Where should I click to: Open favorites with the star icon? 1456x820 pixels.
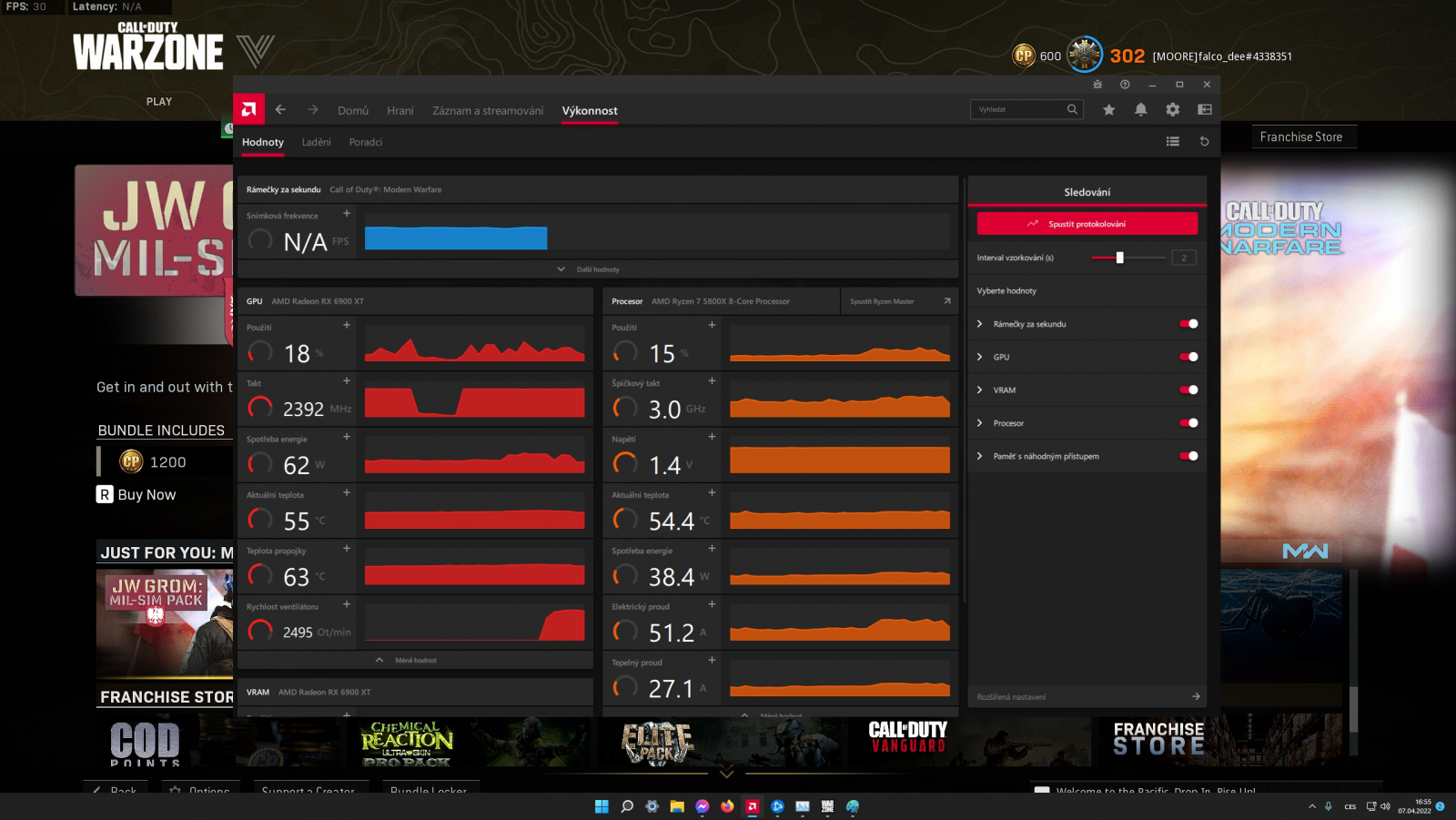(1108, 110)
